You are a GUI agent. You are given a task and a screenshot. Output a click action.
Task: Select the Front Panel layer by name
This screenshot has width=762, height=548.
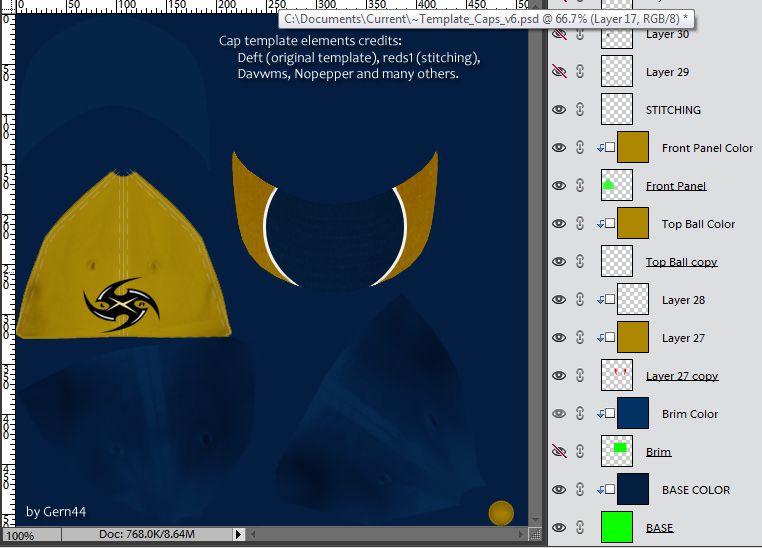coord(676,186)
